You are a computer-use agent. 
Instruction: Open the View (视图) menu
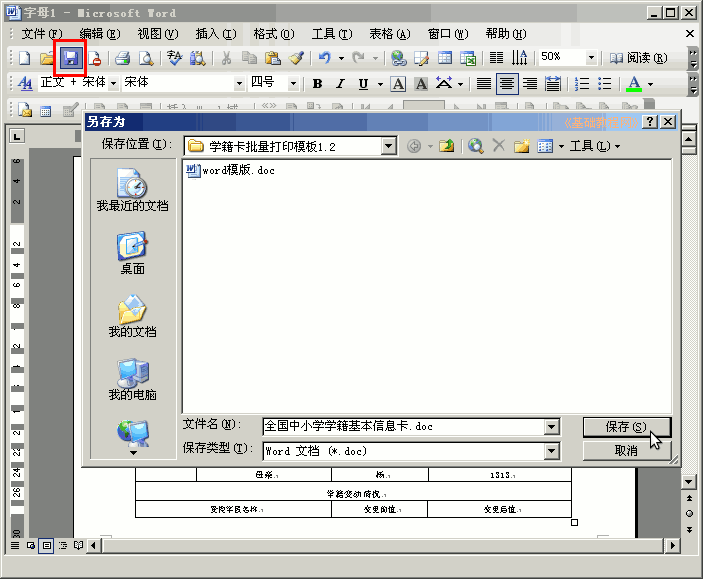158,34
